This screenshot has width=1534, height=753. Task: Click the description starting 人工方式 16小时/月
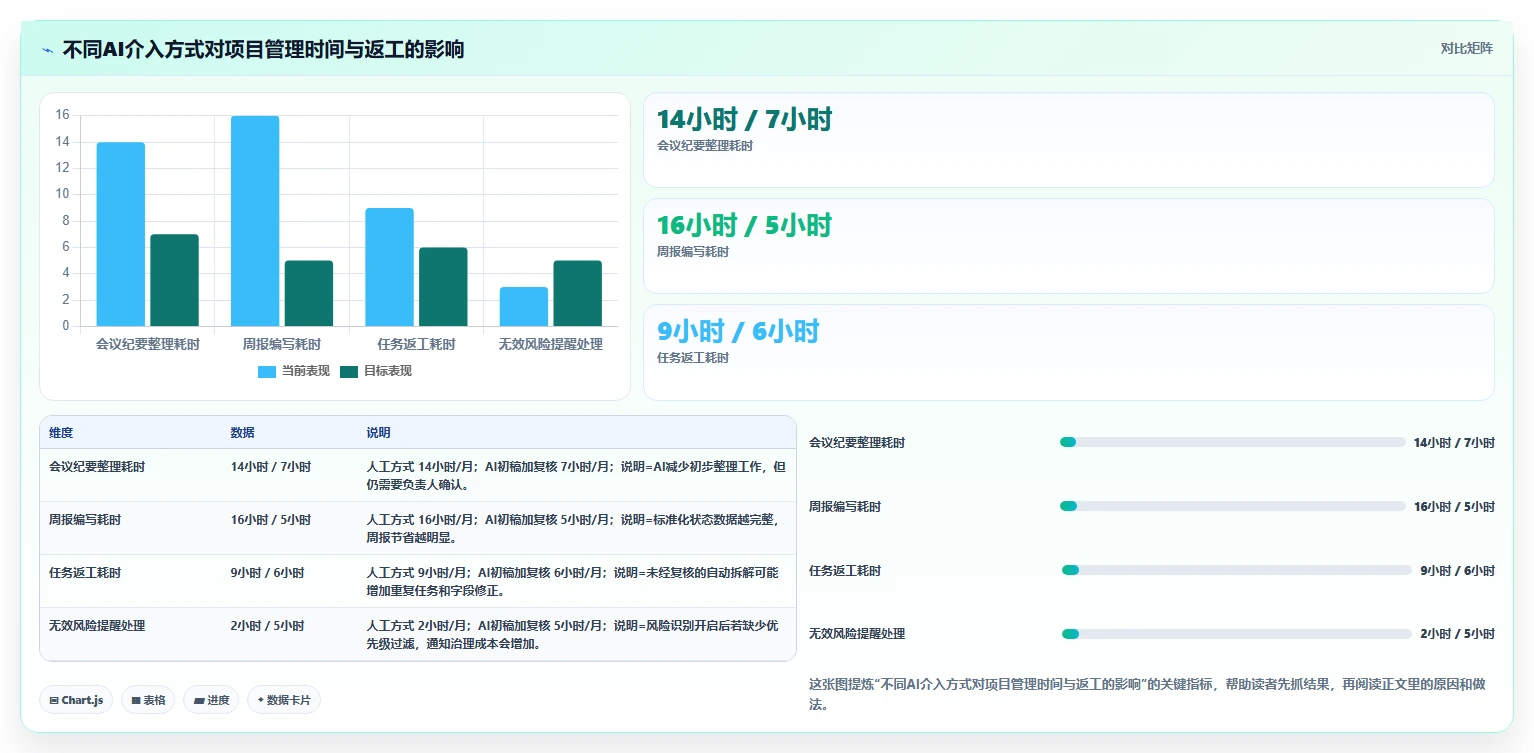[572, 529]
